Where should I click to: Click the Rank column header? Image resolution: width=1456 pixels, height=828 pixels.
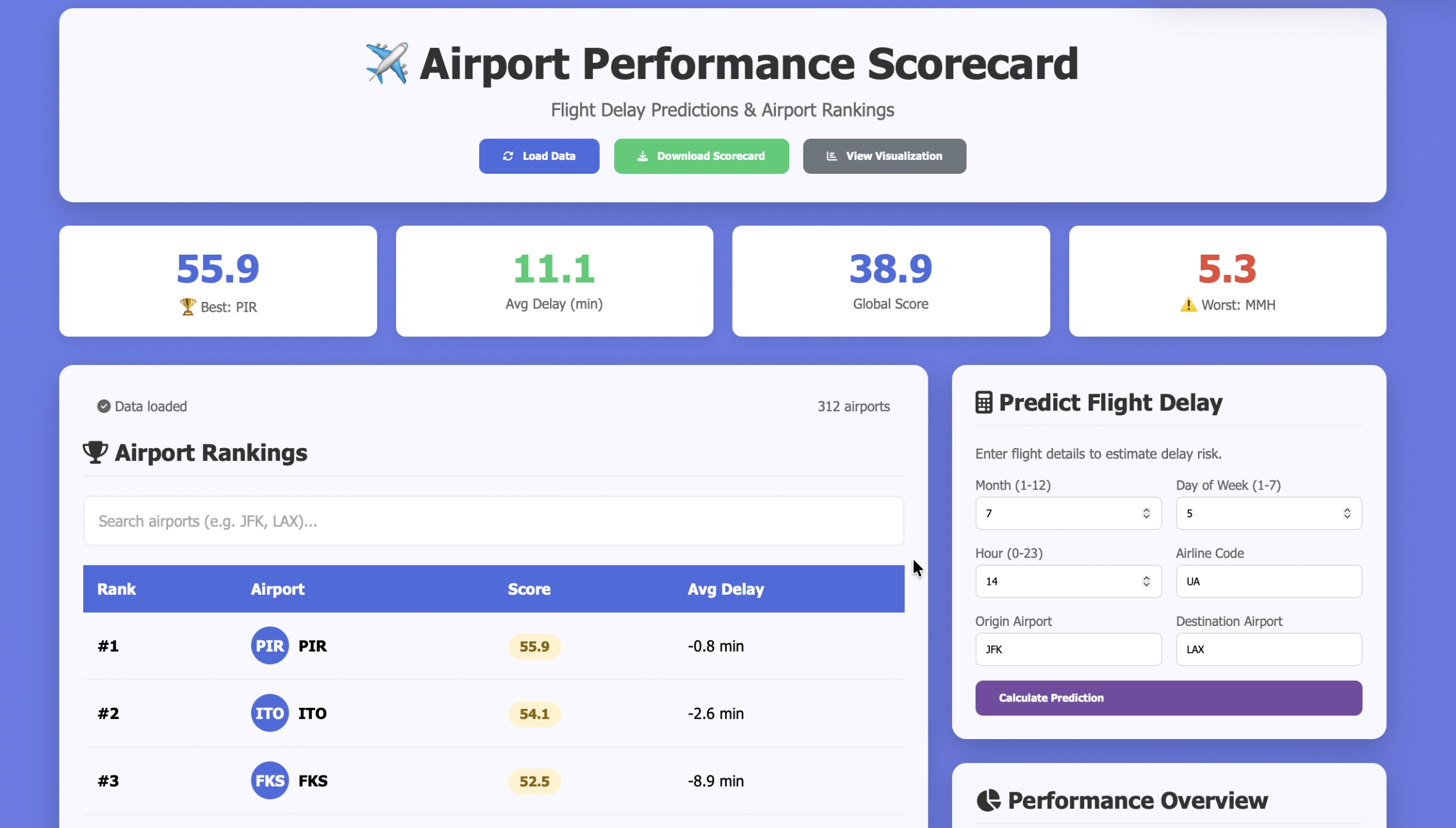click(117, 589)
